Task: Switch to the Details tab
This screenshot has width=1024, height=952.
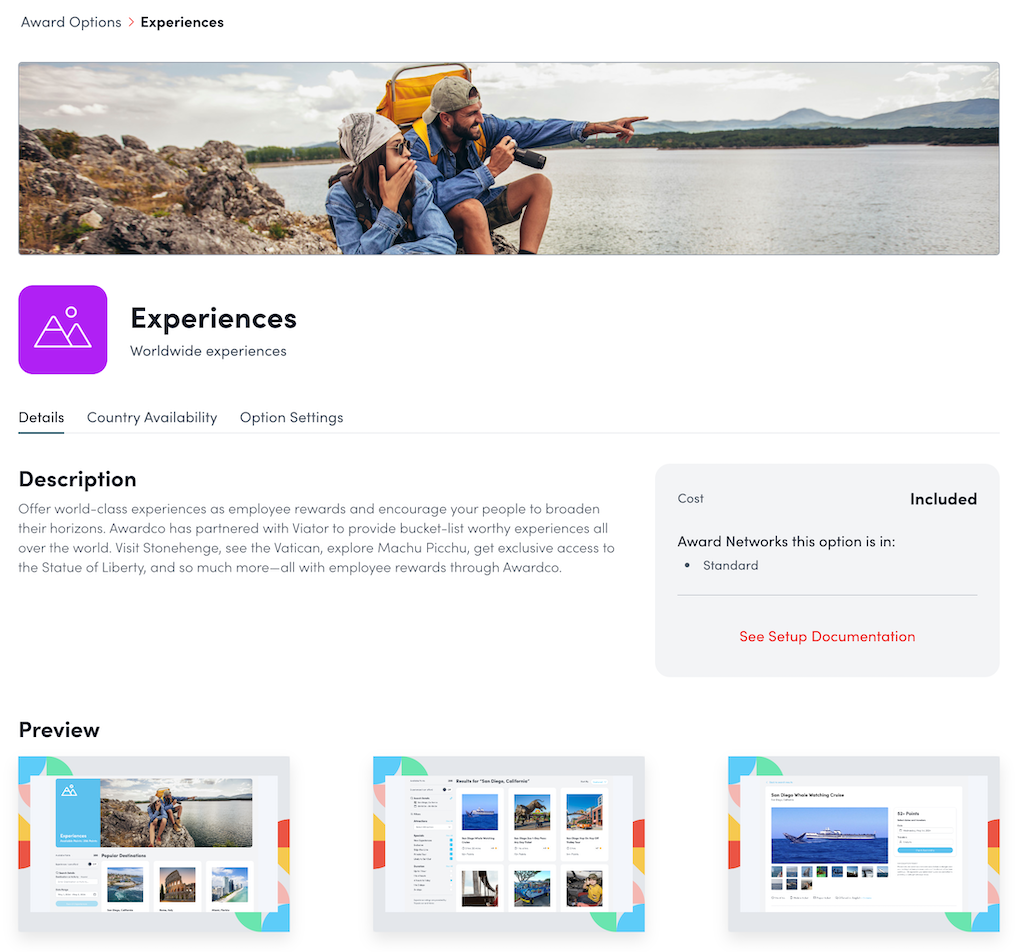Action: click(x=41, y=417)
